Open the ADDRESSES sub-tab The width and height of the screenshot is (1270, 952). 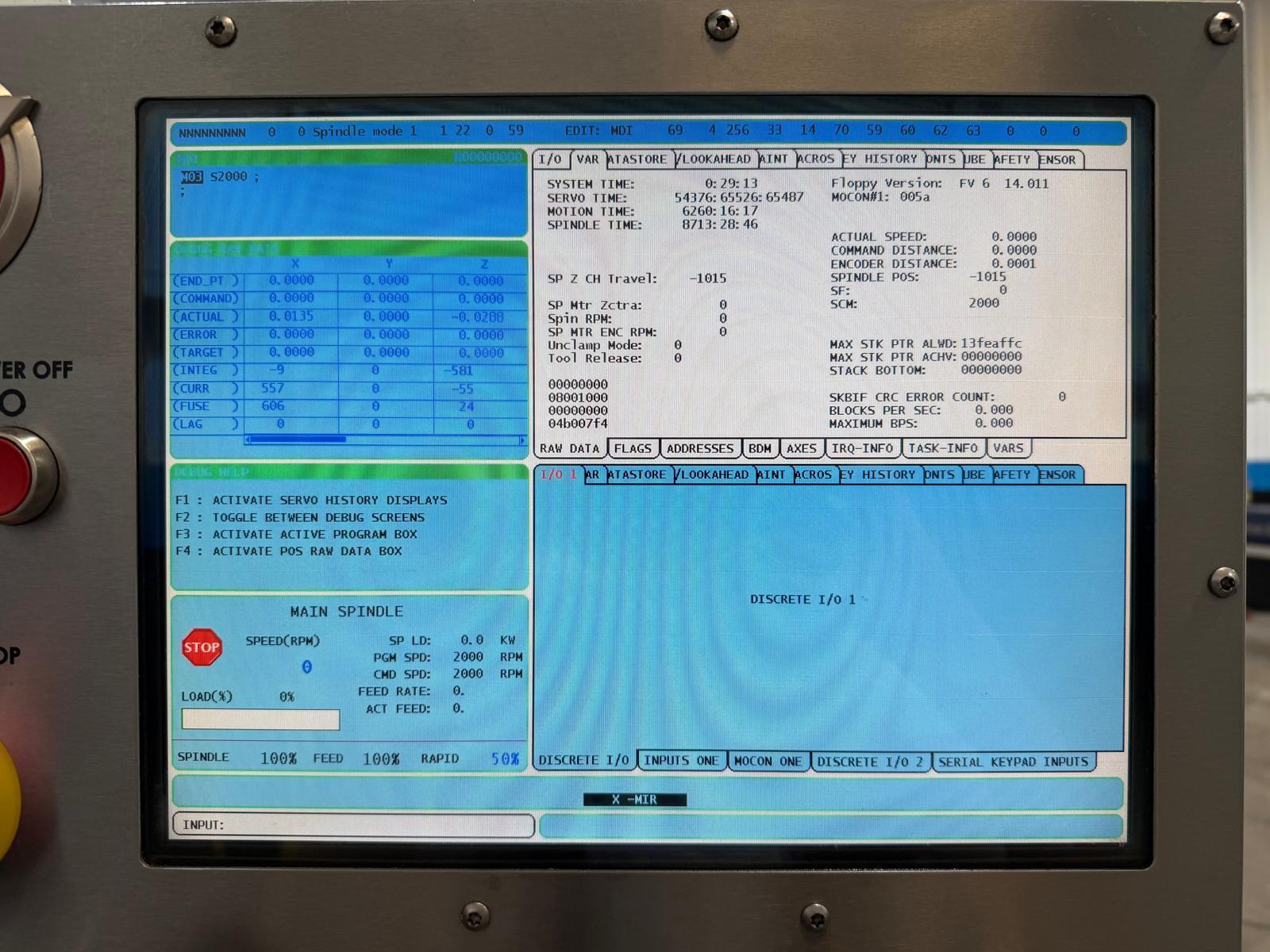pyautogui.click(x=700, y=448)
